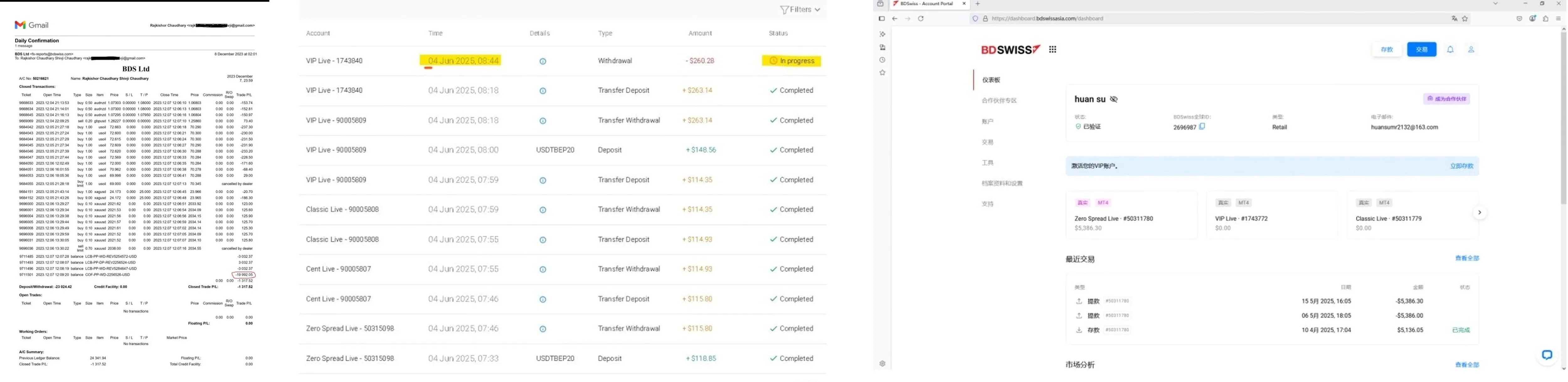
Task: Open 档案资料和设置 in the sidebar
Action: (x=1002, y=183)
